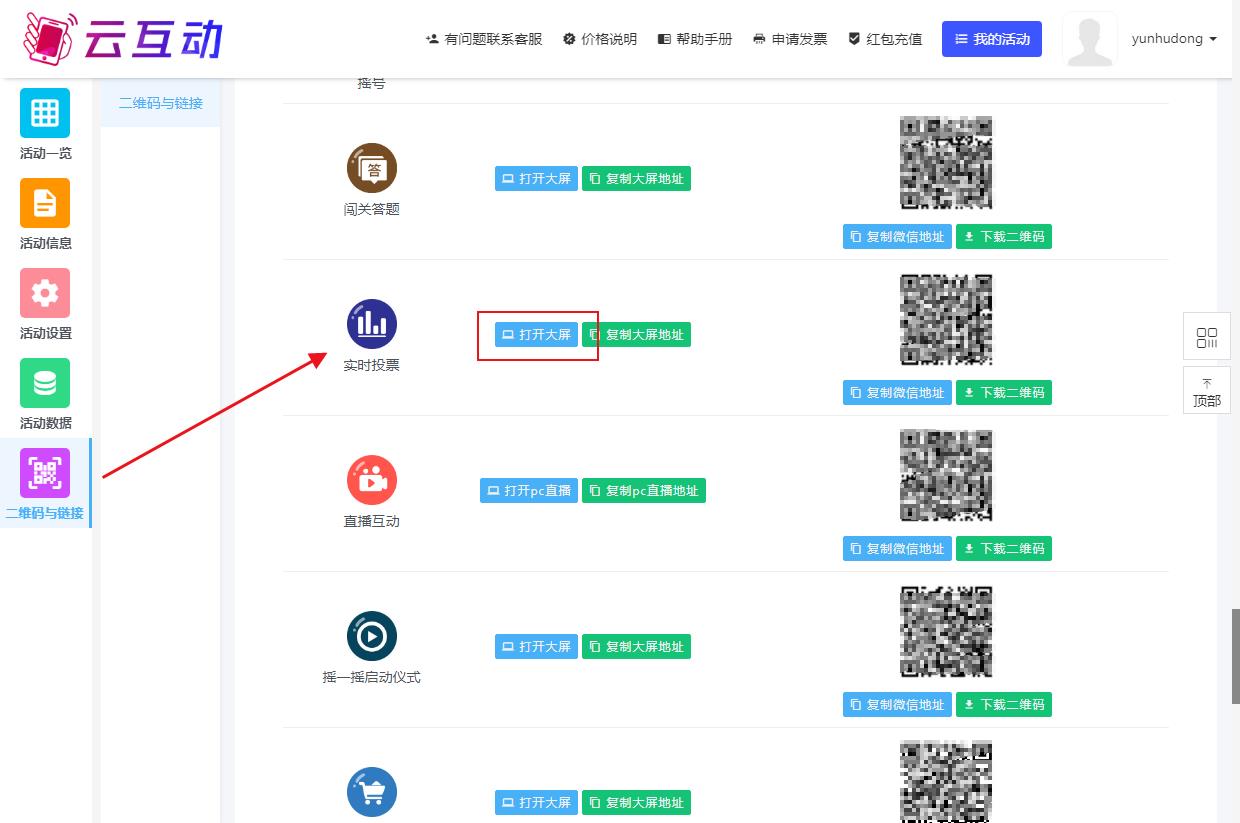Open 价格说明 in top navigation
1240x823 pixels.
[x=600, y=39]
